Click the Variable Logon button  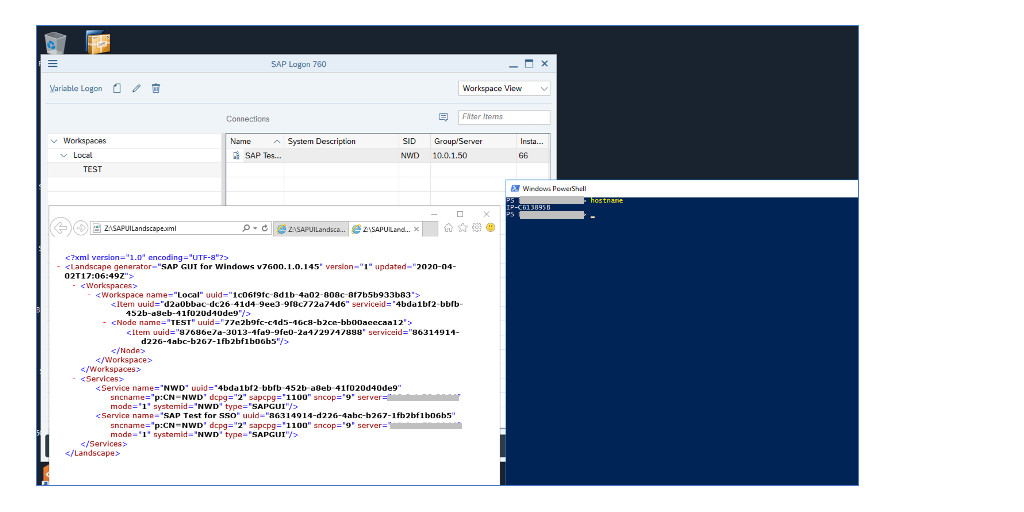click(76, 88)
